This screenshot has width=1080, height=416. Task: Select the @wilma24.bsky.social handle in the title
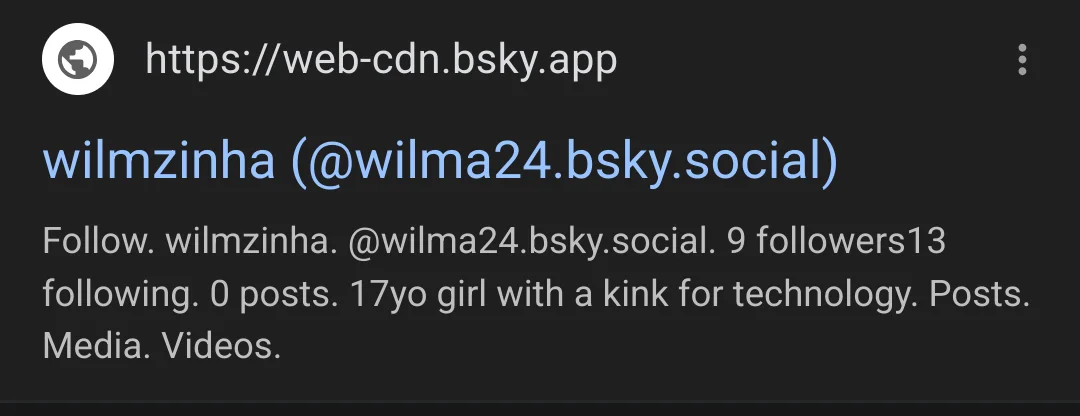point(564,162)
